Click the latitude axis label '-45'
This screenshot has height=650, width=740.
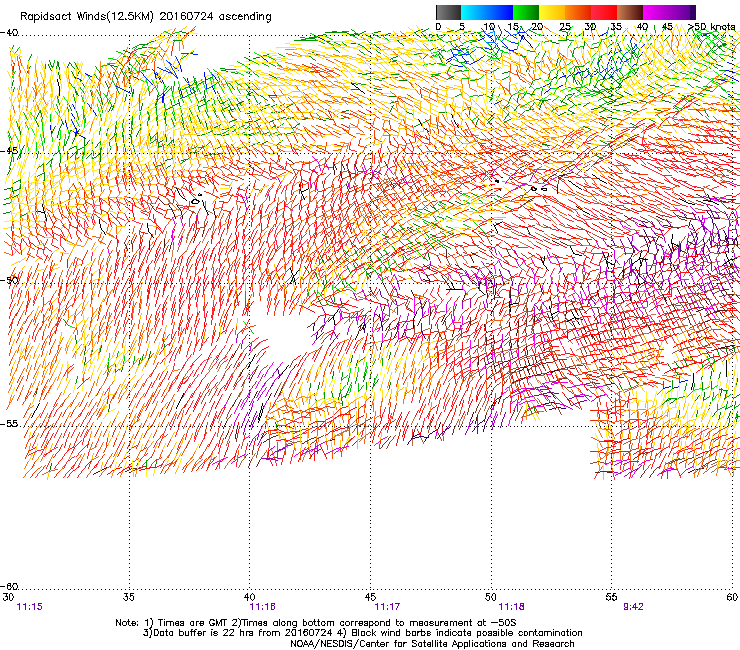10,151
